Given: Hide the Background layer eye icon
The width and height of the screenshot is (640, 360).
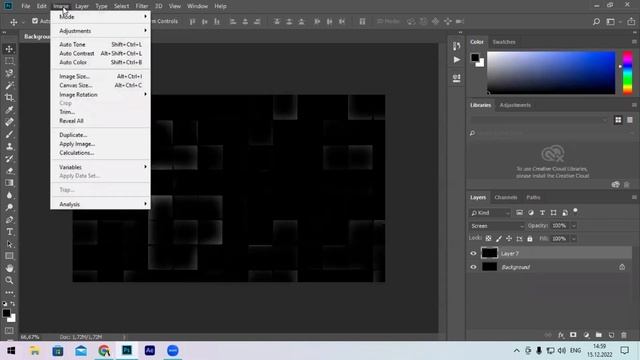Looking at the screenshot, I should pyautogui.click(x=473, y=267).
